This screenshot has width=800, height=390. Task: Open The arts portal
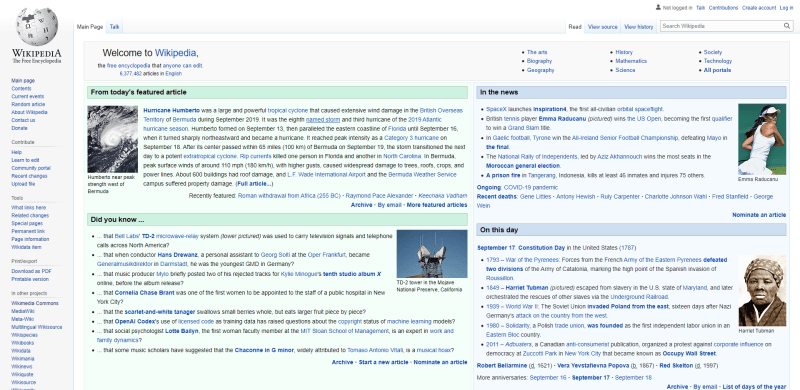[x=537, y=52]
